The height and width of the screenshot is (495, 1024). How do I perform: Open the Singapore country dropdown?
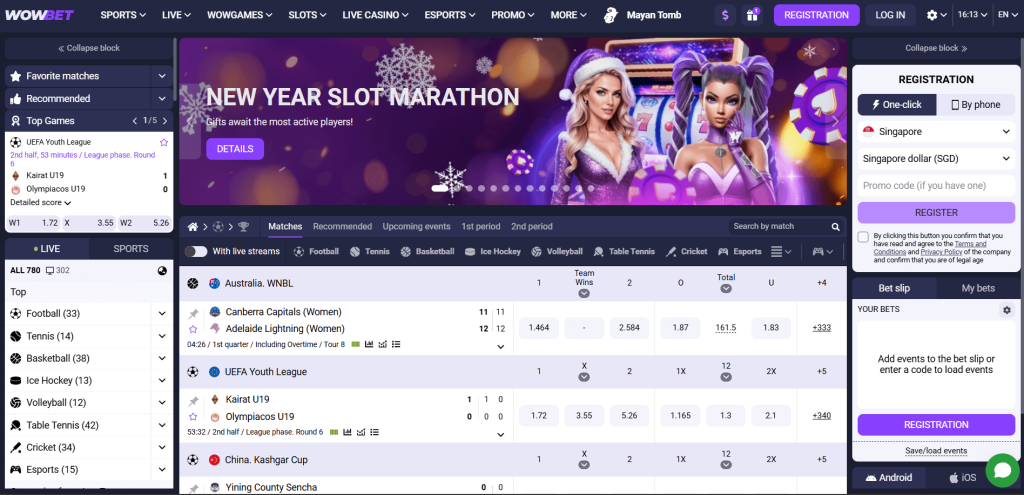[x=936, y=132]
